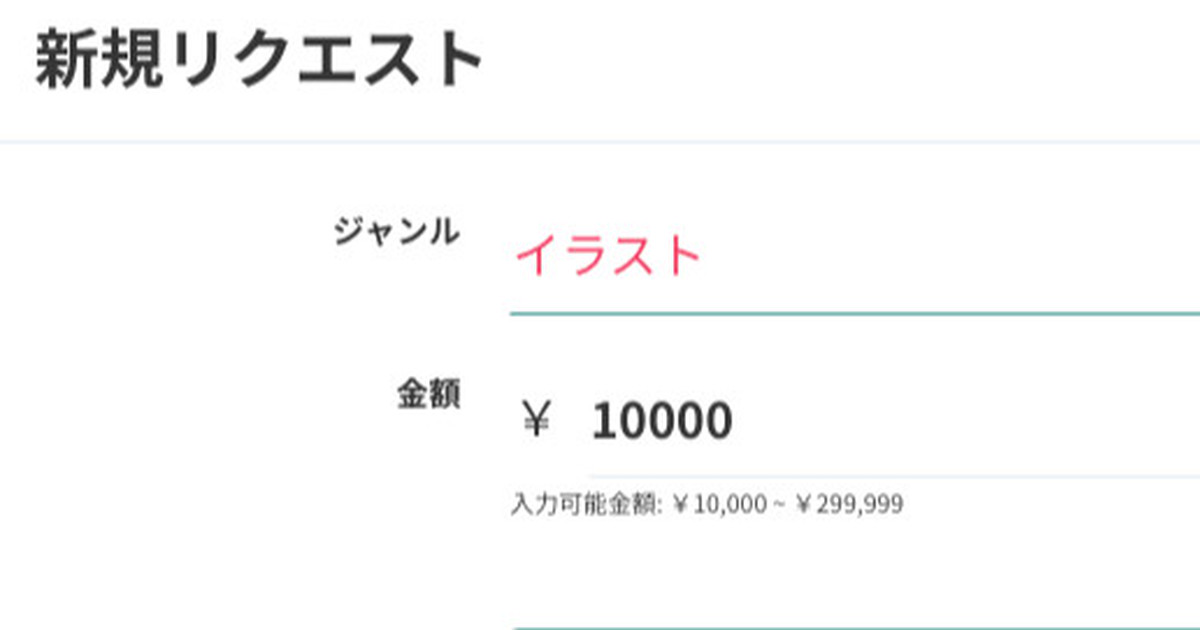Click the 金額 field label
Screen dimensions: 1200x630
coord(429,395)
